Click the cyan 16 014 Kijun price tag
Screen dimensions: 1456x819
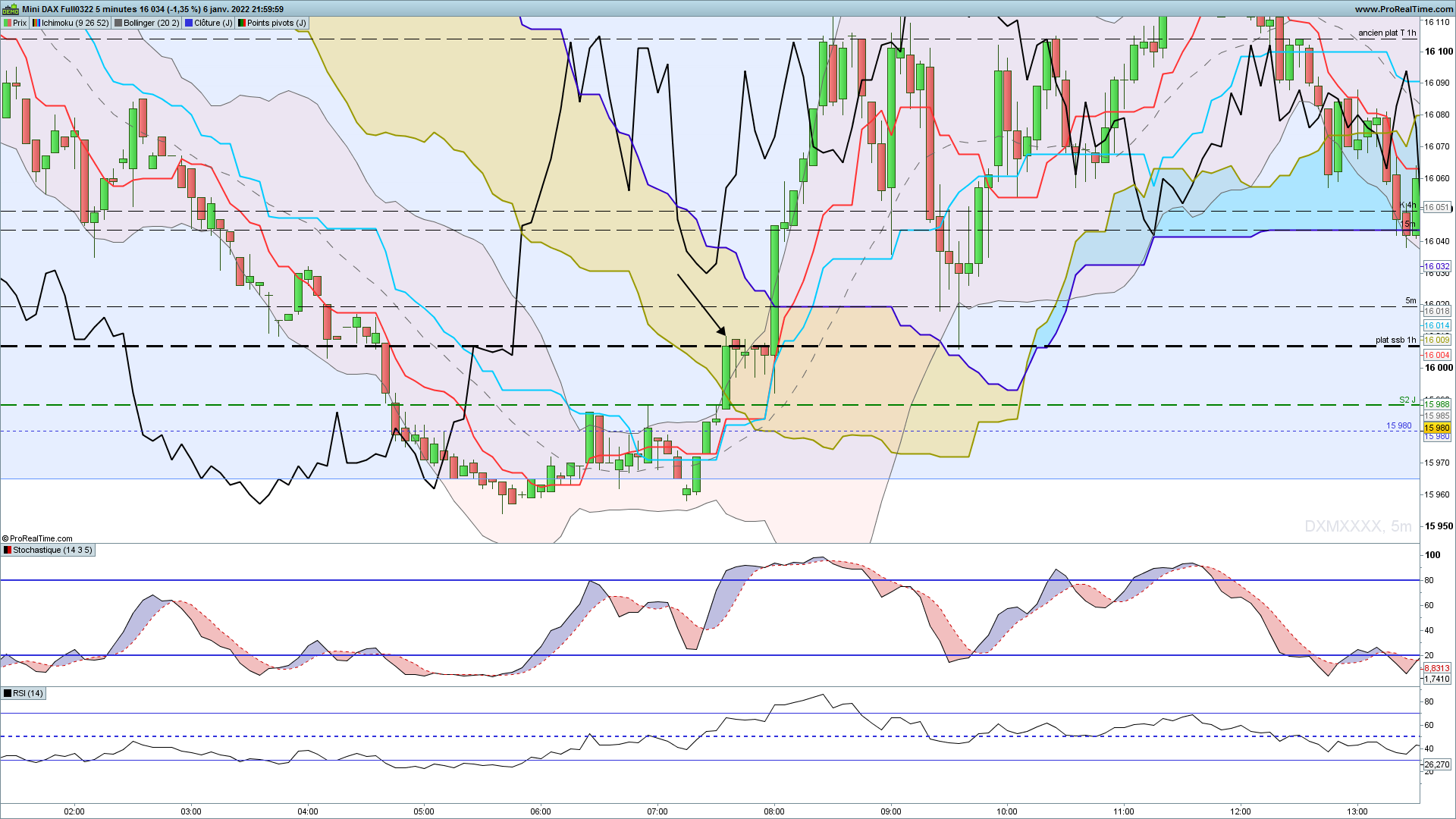1437,325
